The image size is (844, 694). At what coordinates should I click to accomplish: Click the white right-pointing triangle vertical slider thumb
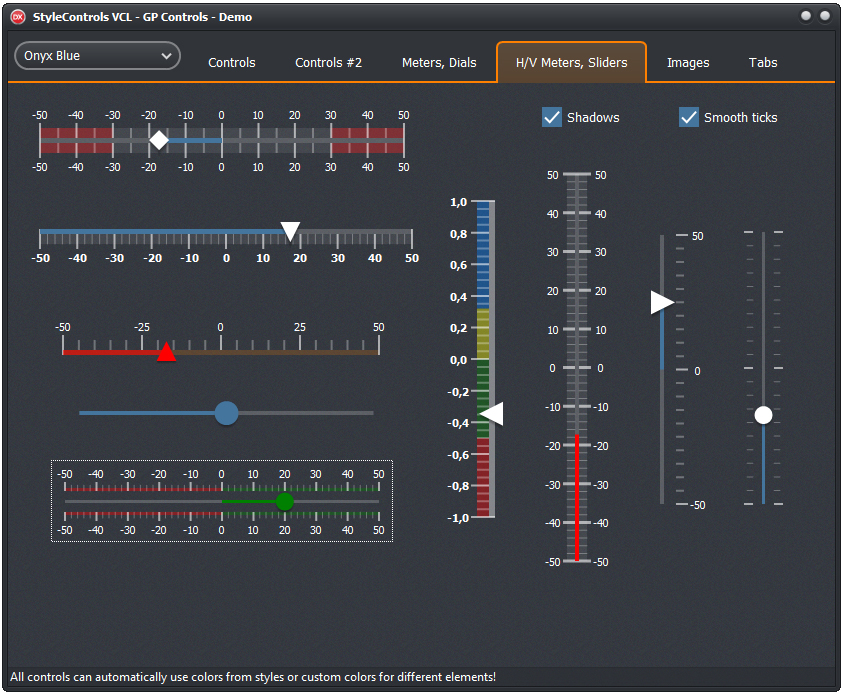[x=662, y=302]
